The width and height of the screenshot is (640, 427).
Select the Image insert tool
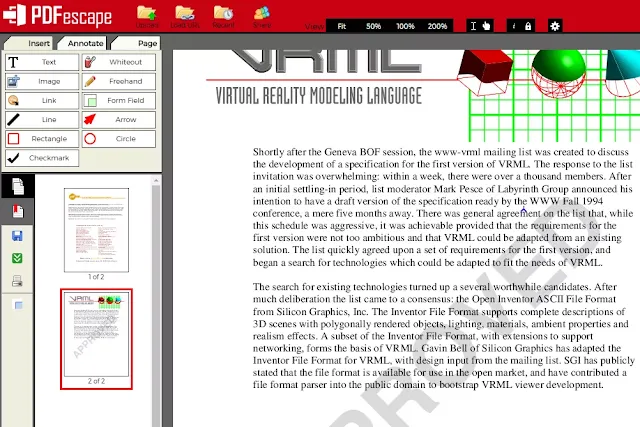[42, 81]
